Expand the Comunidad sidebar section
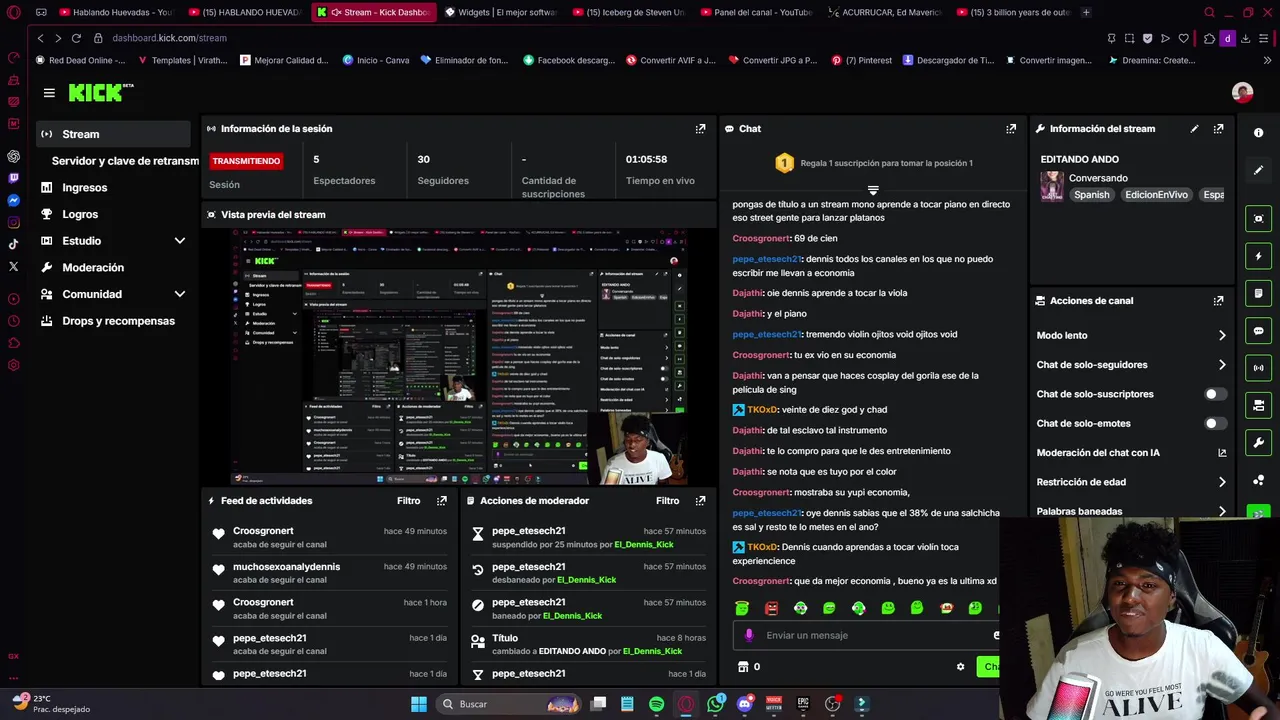Image resolution: width=1280 pixels, height=720 pixels. tap(180, 294)
